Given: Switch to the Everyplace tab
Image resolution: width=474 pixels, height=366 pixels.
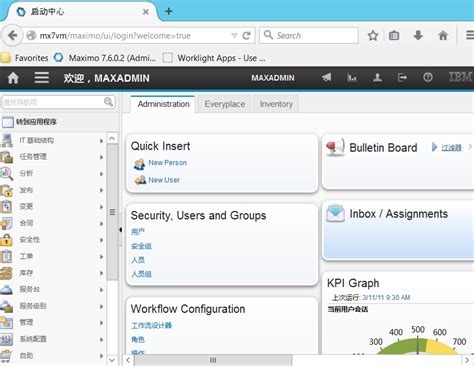Looking at the screenshot, I should (225, 104).
